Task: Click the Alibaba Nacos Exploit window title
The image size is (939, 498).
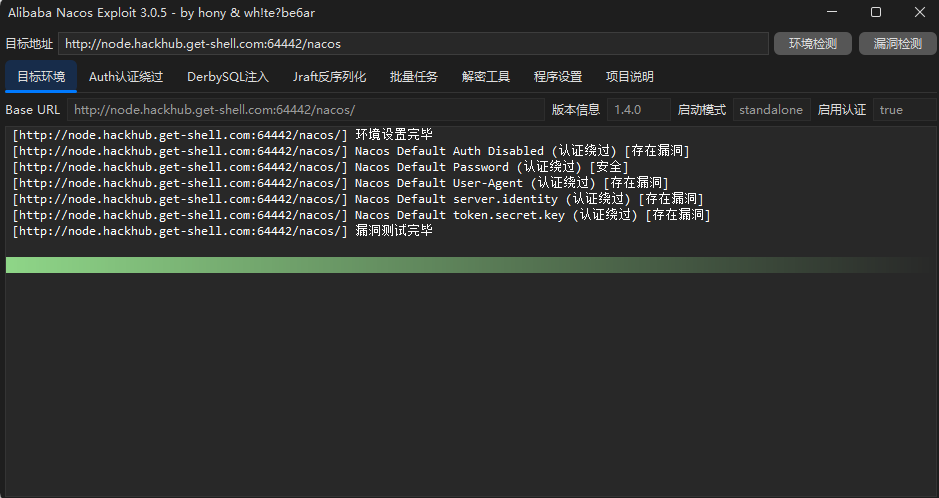Action: click(161, 13)
